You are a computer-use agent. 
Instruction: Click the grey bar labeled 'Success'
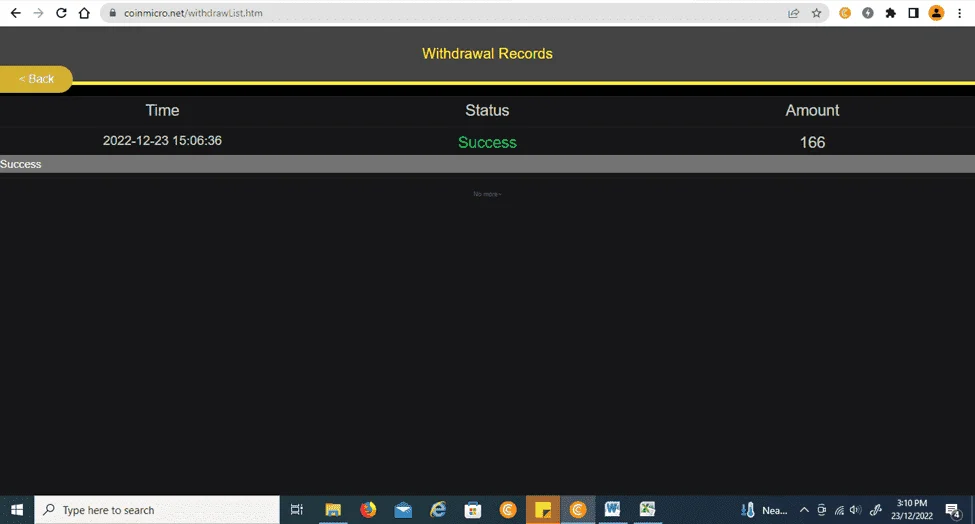[x=488, y=164]
